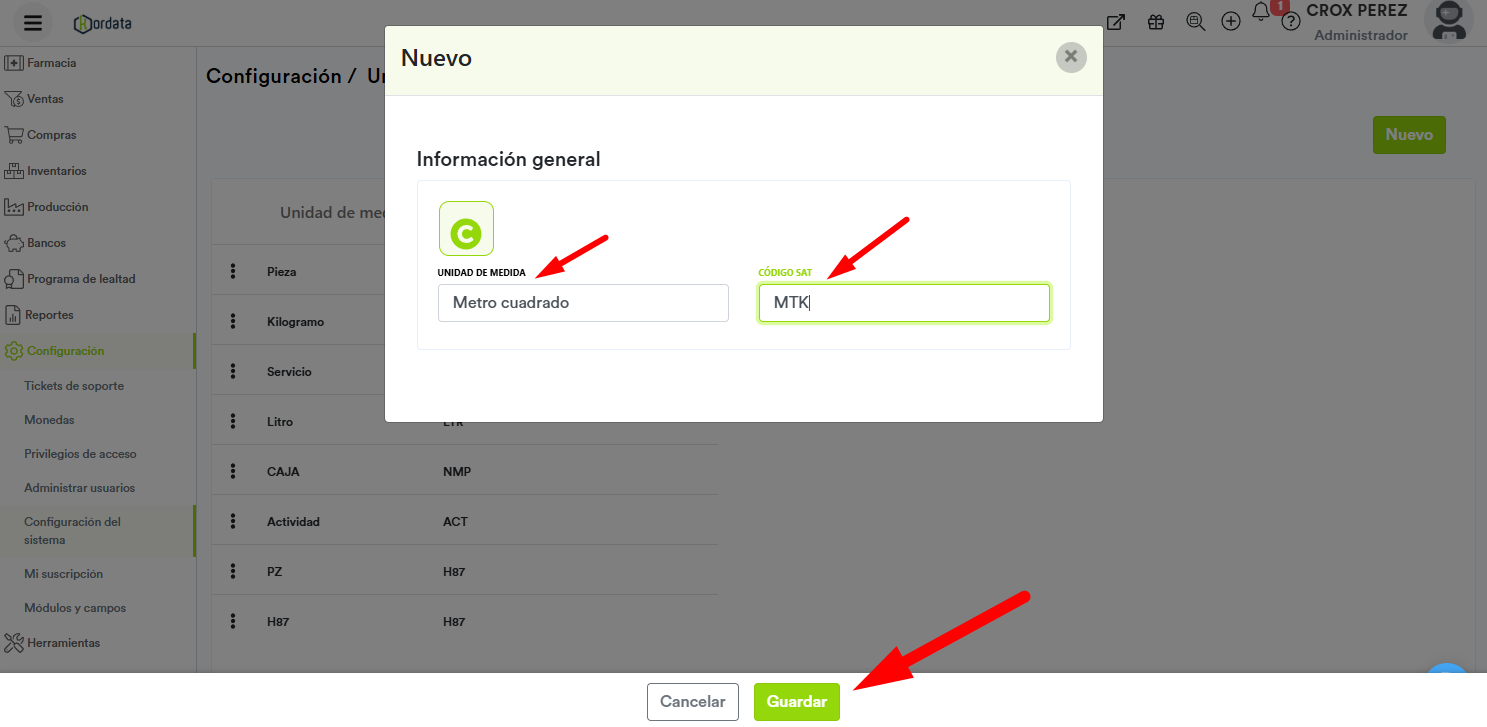Open Herramientas in the sidebar

[63, 643]
